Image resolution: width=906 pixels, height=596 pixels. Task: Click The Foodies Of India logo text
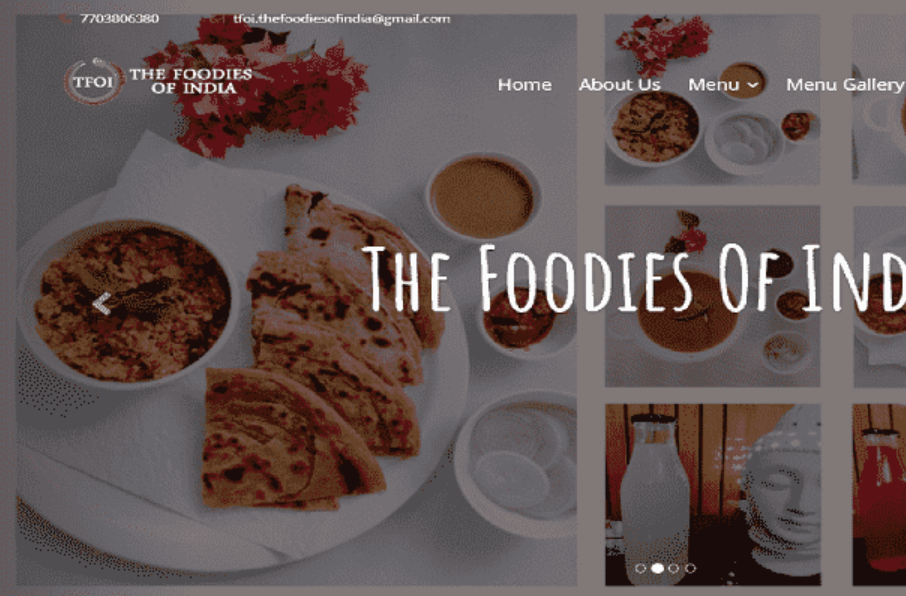[x=191, y=81]
